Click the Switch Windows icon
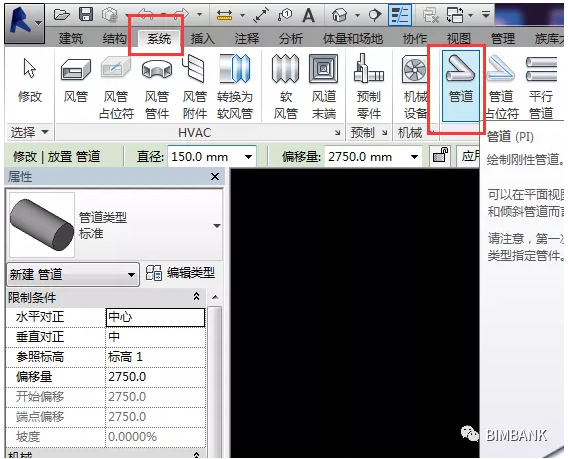Screen dimensions: 568x459 (x=455, y=15)
